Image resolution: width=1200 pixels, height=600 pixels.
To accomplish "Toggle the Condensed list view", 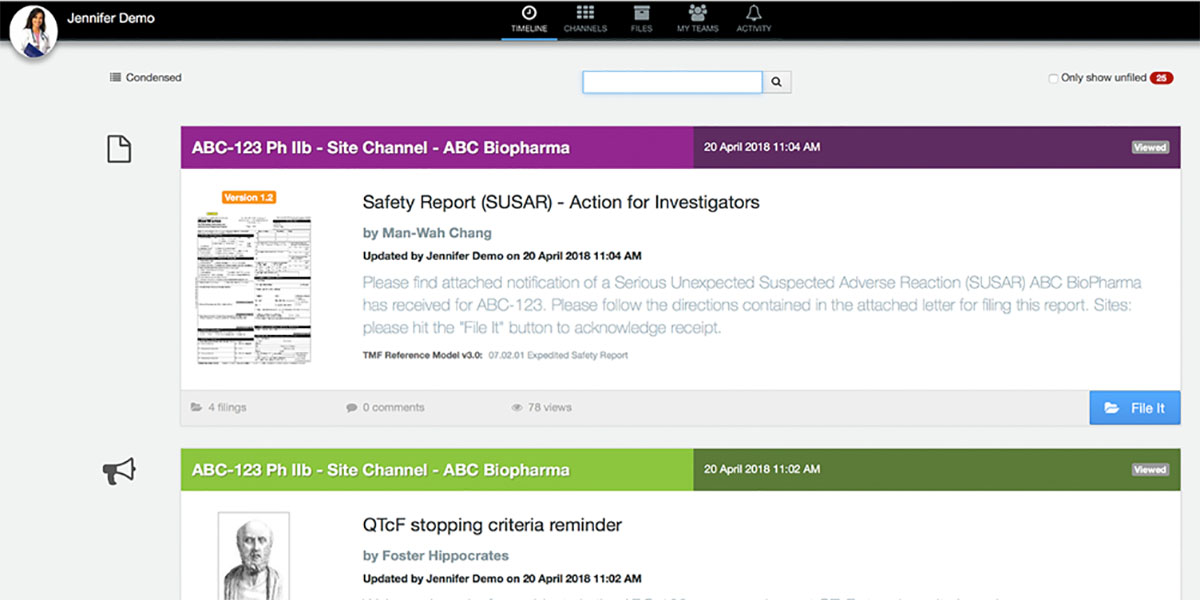I will (x=146, y=78).
